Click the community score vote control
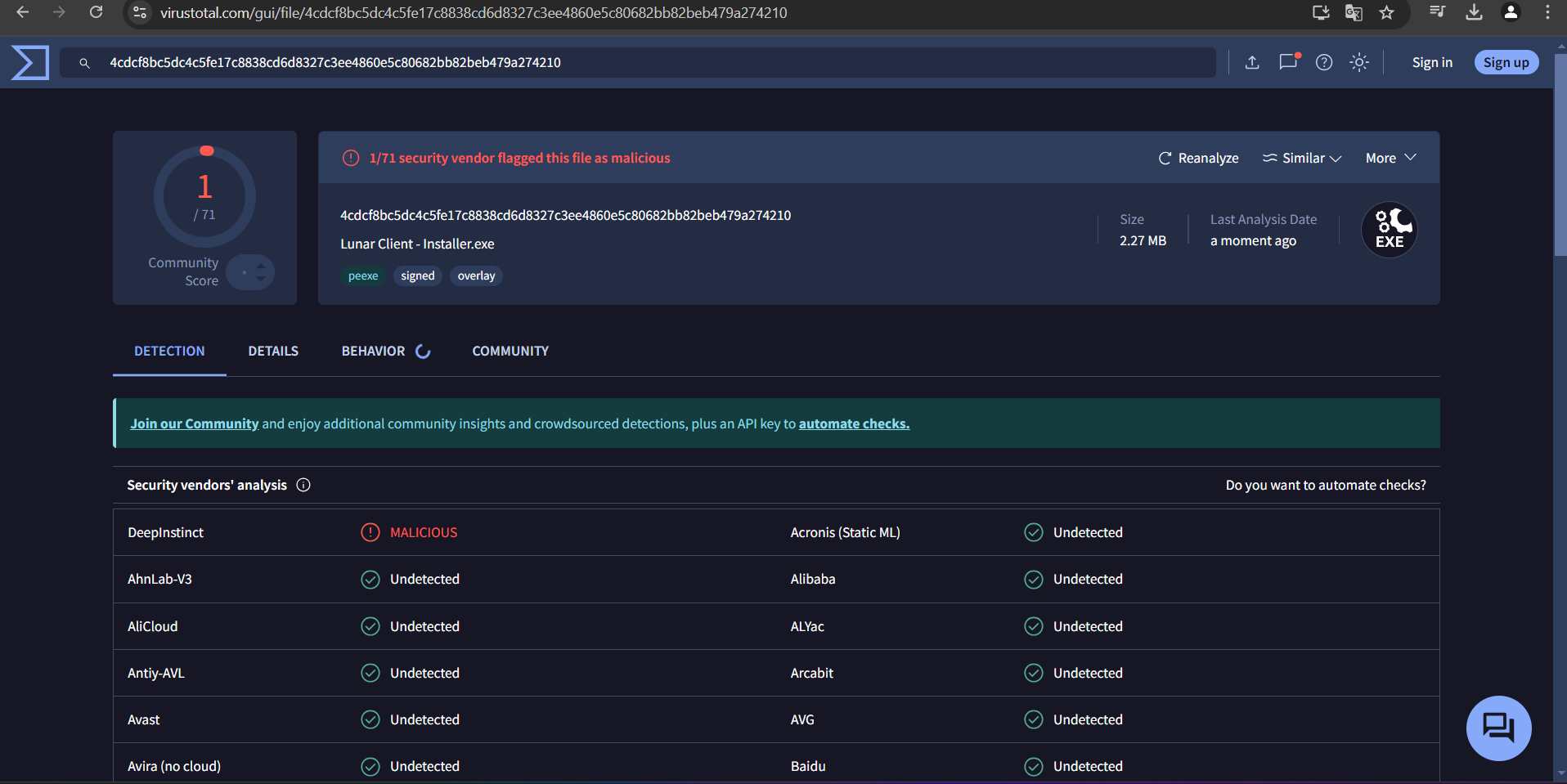This screenshot has width=1567, height=784. (x=250, y=272)
